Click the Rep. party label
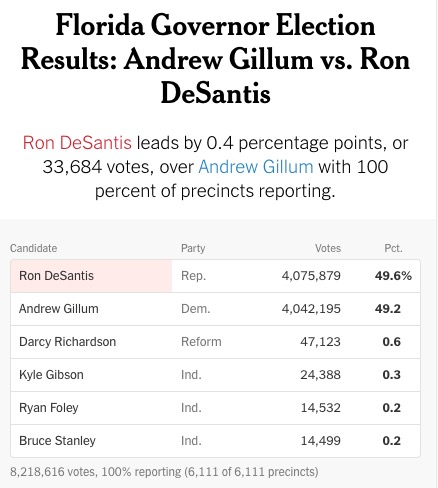 pyautogui.click(x=193, y=276)
